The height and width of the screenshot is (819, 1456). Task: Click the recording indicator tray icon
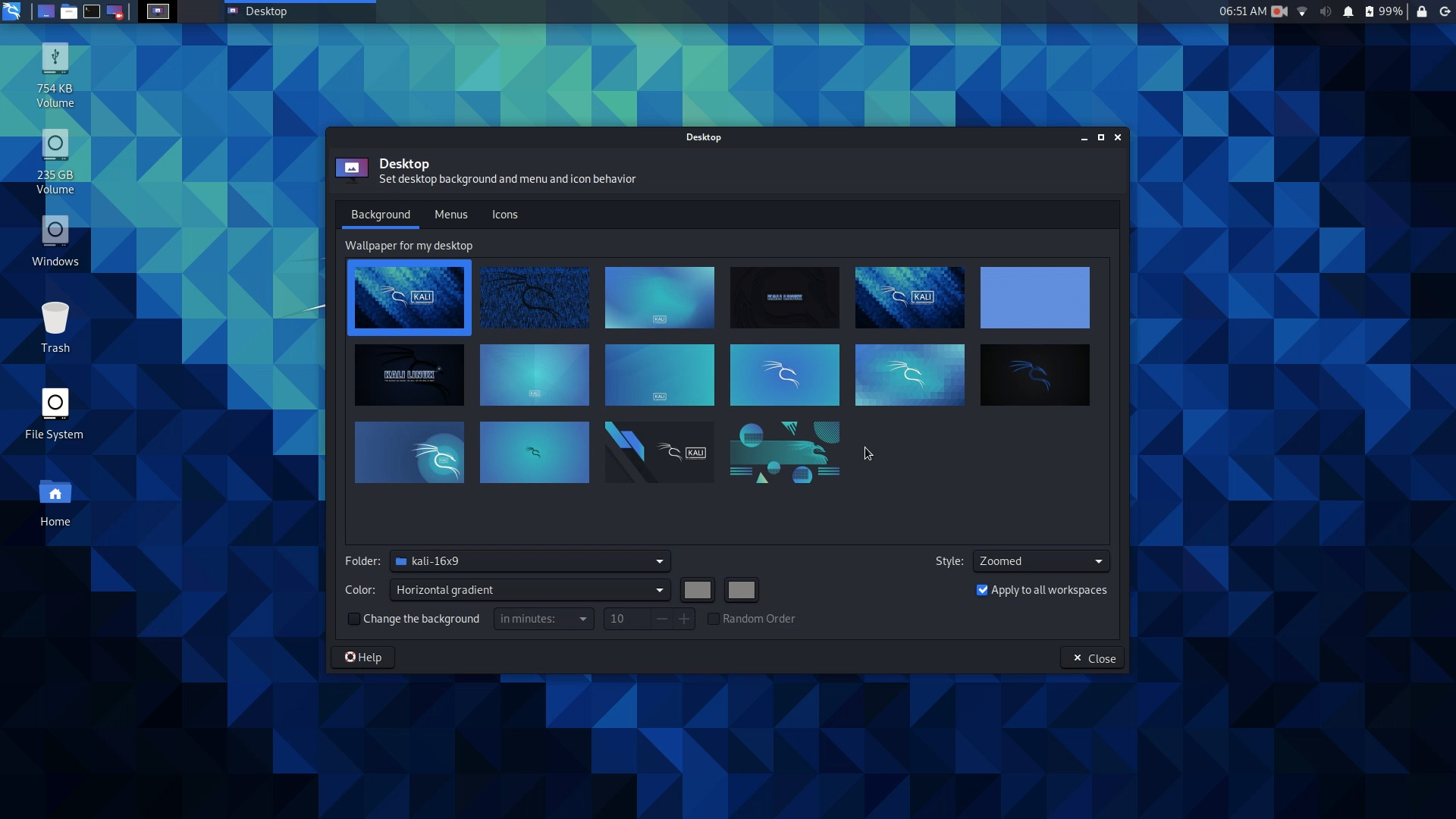(1279, 11)
